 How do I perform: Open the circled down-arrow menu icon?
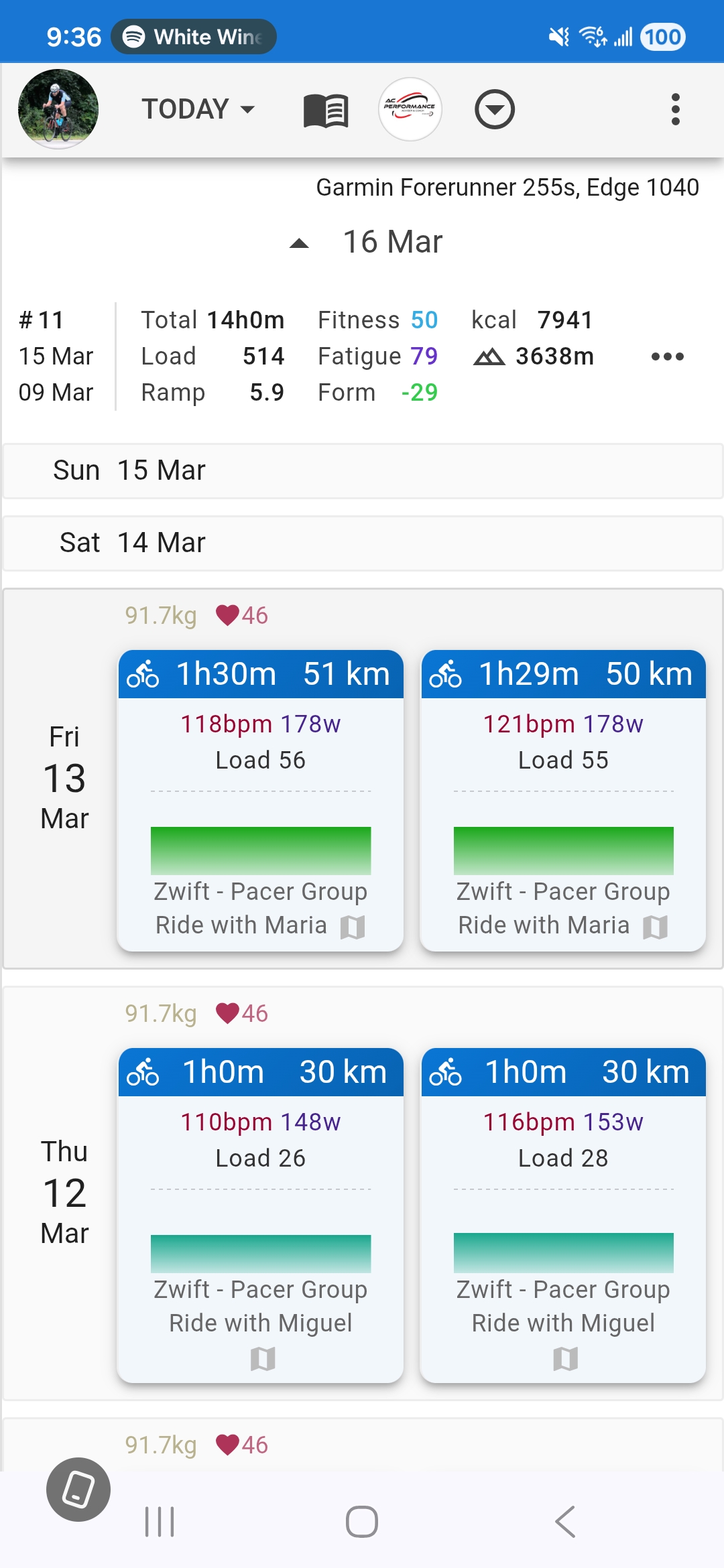pos(495,109)
